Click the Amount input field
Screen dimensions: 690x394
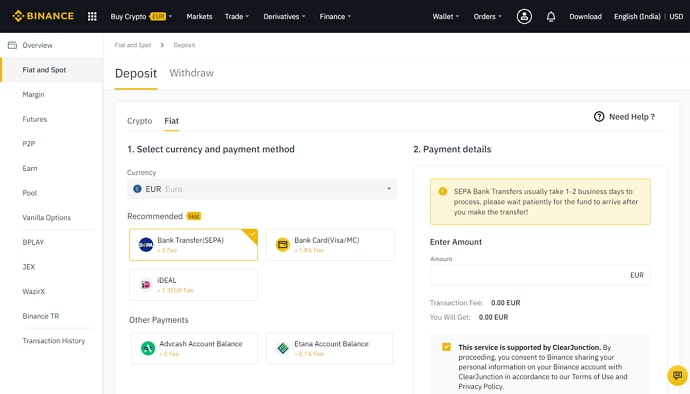tap(540, 275)
